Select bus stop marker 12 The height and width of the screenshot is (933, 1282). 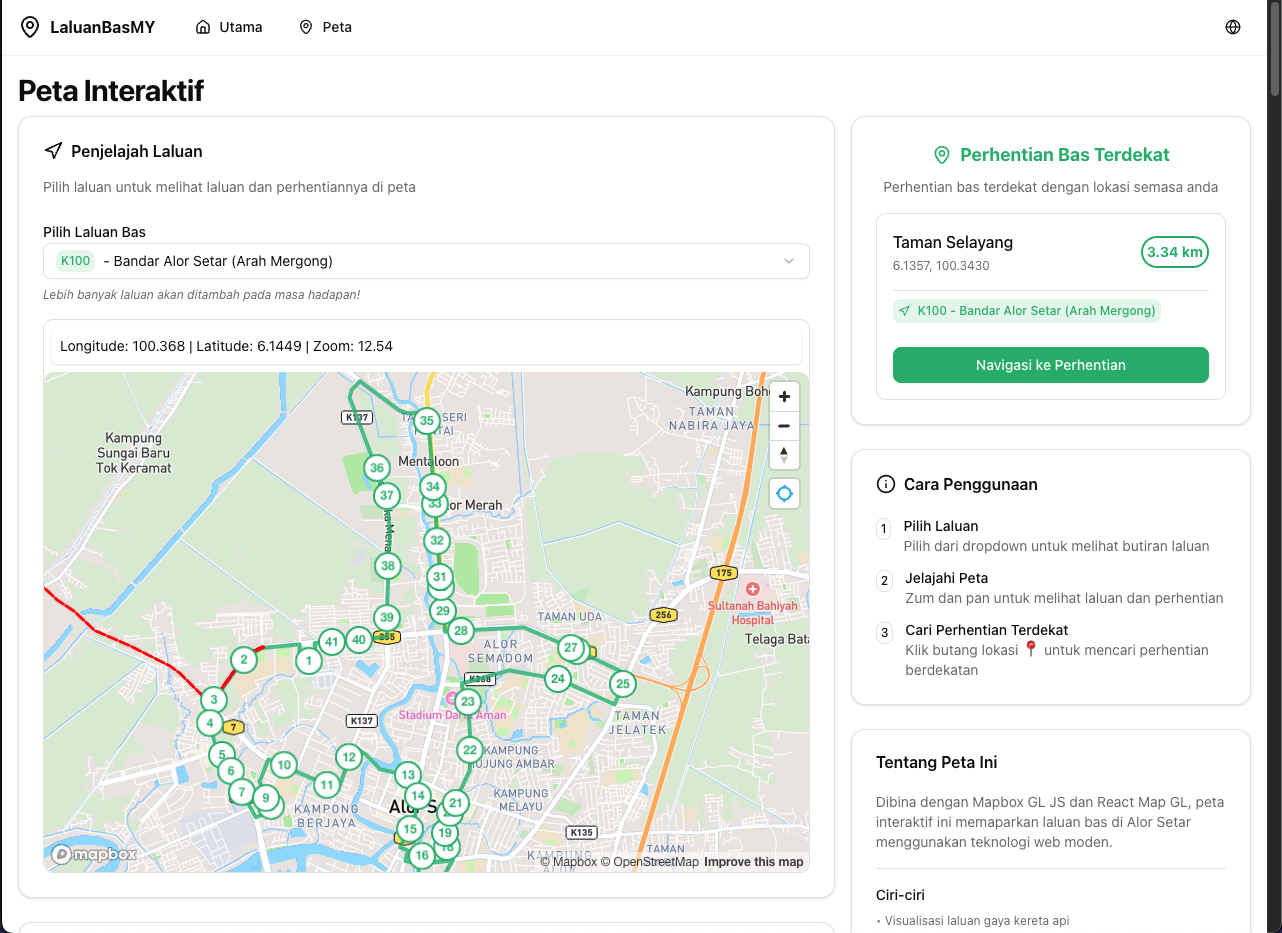click(348, 757)
